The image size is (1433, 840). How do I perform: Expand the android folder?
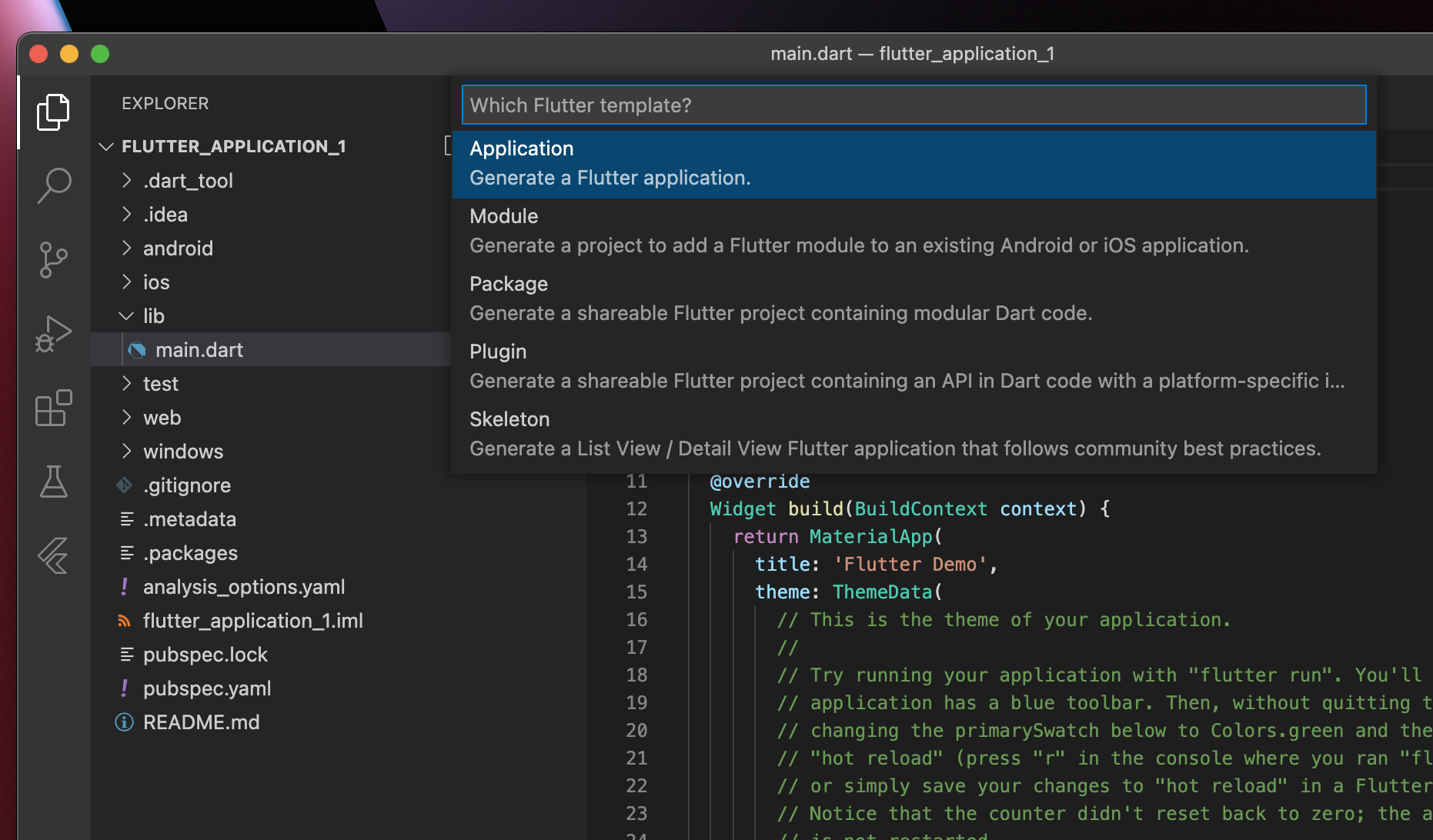pos(126,248)
